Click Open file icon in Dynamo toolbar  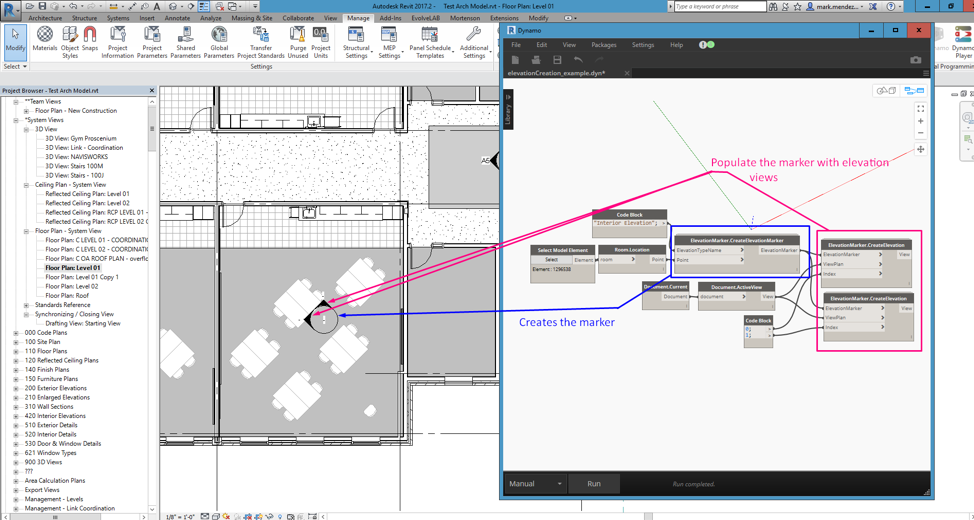click(x=536, y=60)
